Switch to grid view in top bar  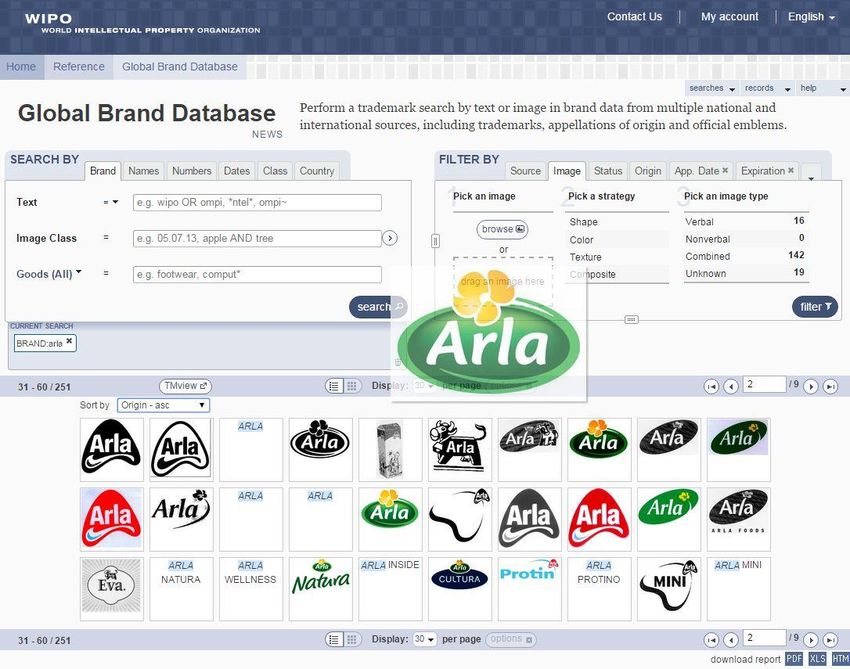coord(352,386)
